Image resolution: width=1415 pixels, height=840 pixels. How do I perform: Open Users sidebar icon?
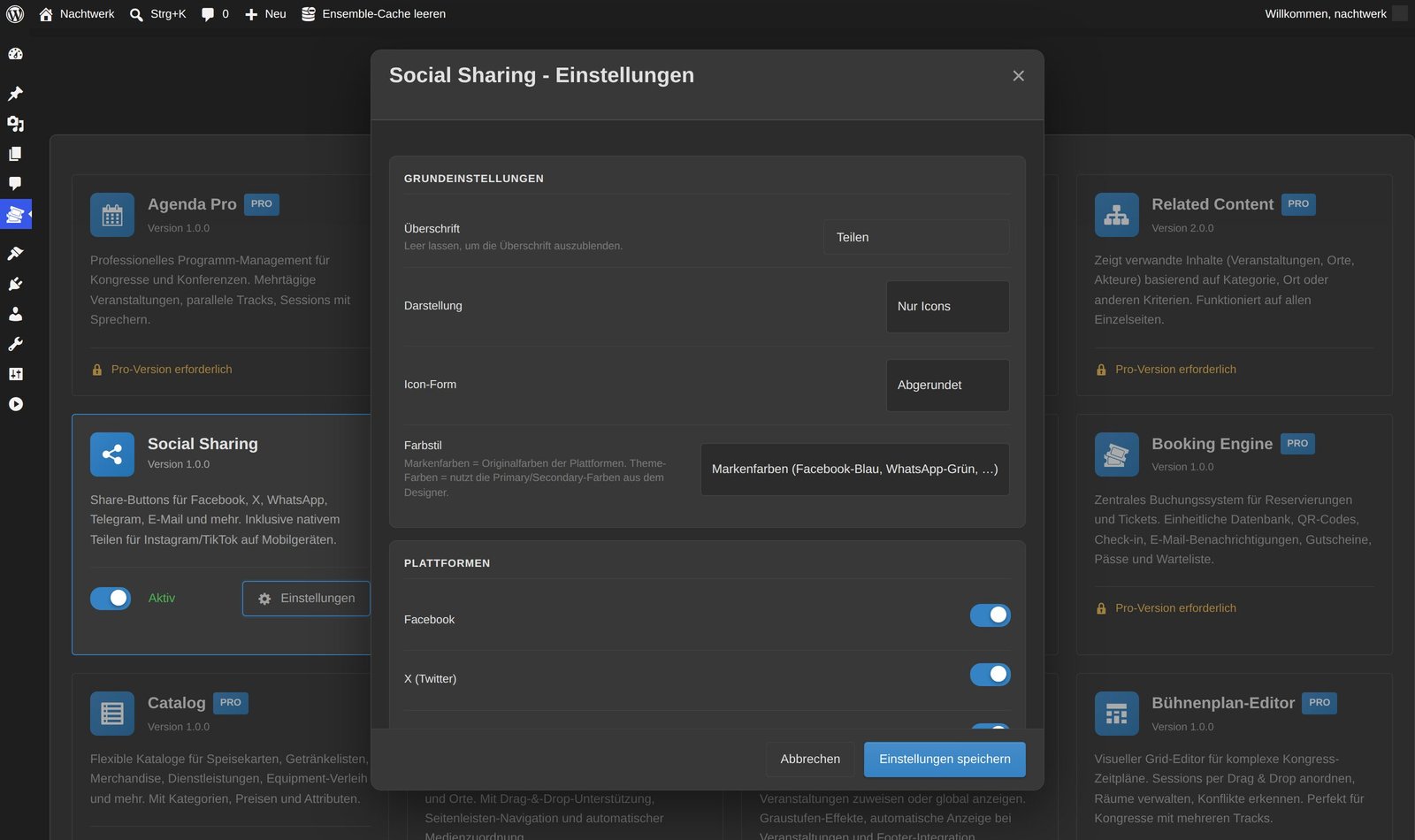pyautogui.click(x=15, y=314)
